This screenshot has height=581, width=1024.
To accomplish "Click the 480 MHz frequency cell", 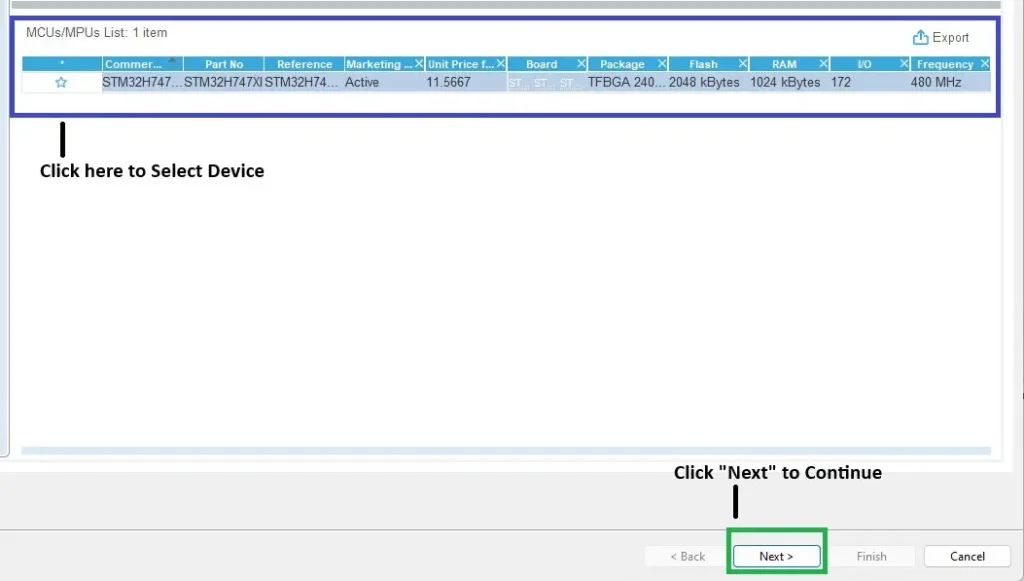I will (936, 83).
